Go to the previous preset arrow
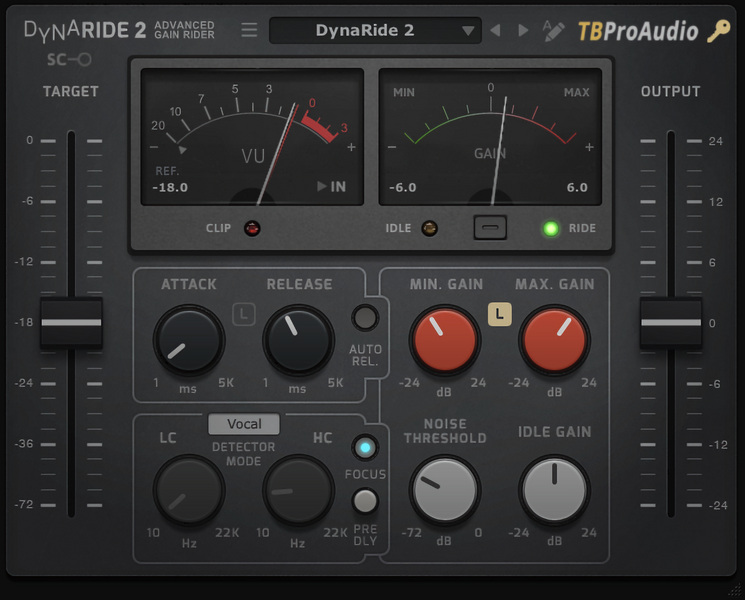 tap(495, 31)
